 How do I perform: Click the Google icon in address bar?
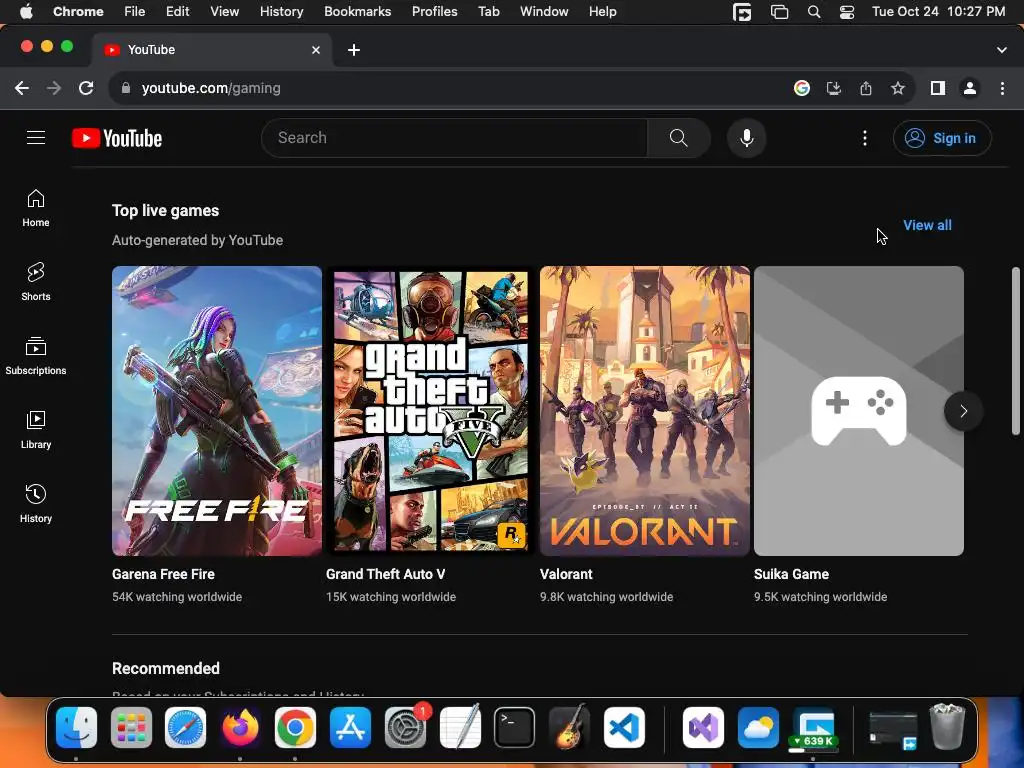pos(801,88)
